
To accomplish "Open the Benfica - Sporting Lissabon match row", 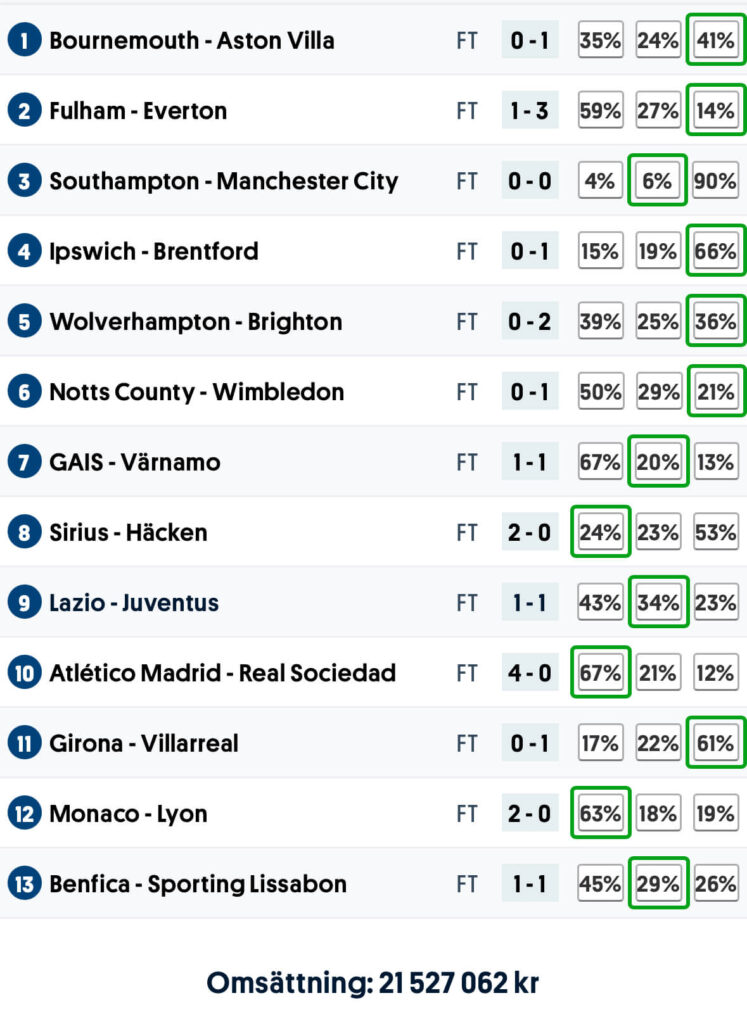I will pyautogui.click(x=198, y=884).
